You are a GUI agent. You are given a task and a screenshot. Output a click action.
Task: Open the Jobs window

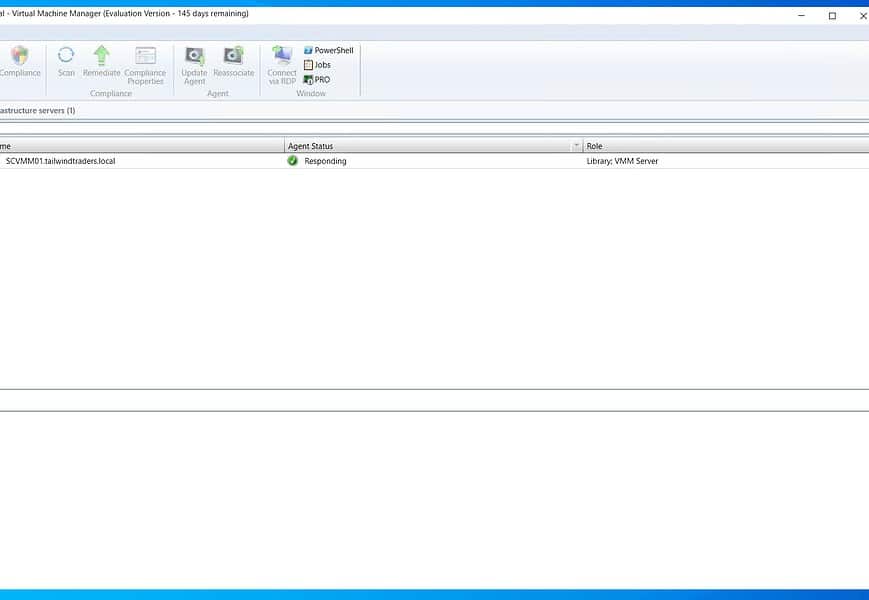point(317,65)
